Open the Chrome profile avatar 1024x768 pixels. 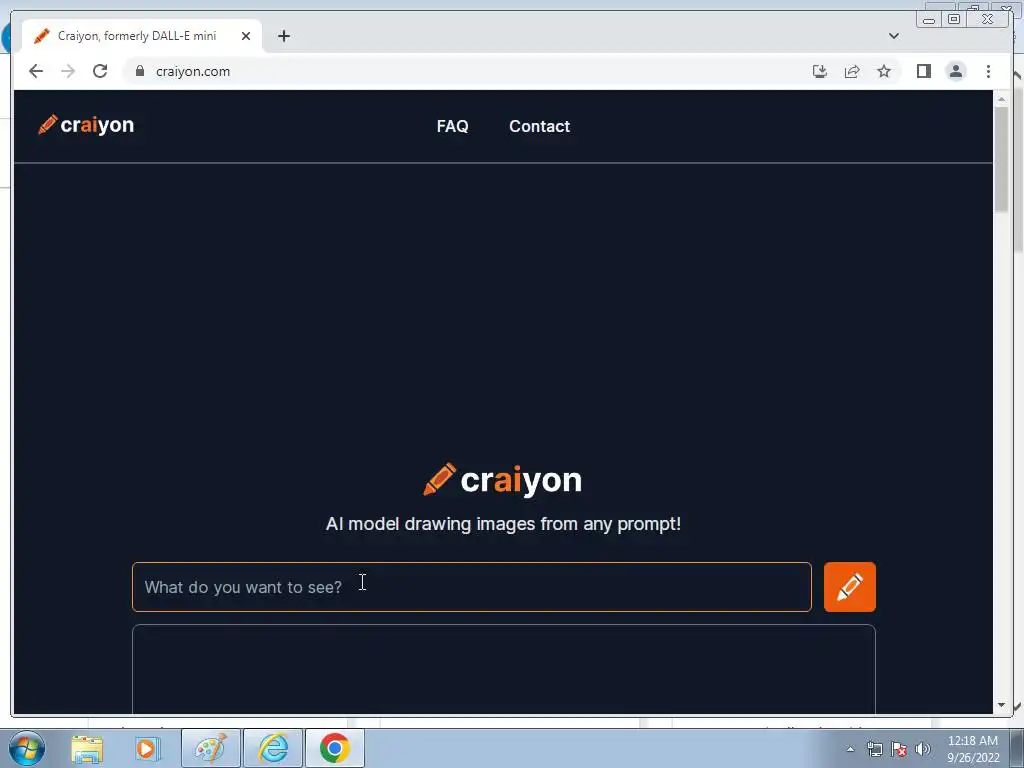pos(955,71)
